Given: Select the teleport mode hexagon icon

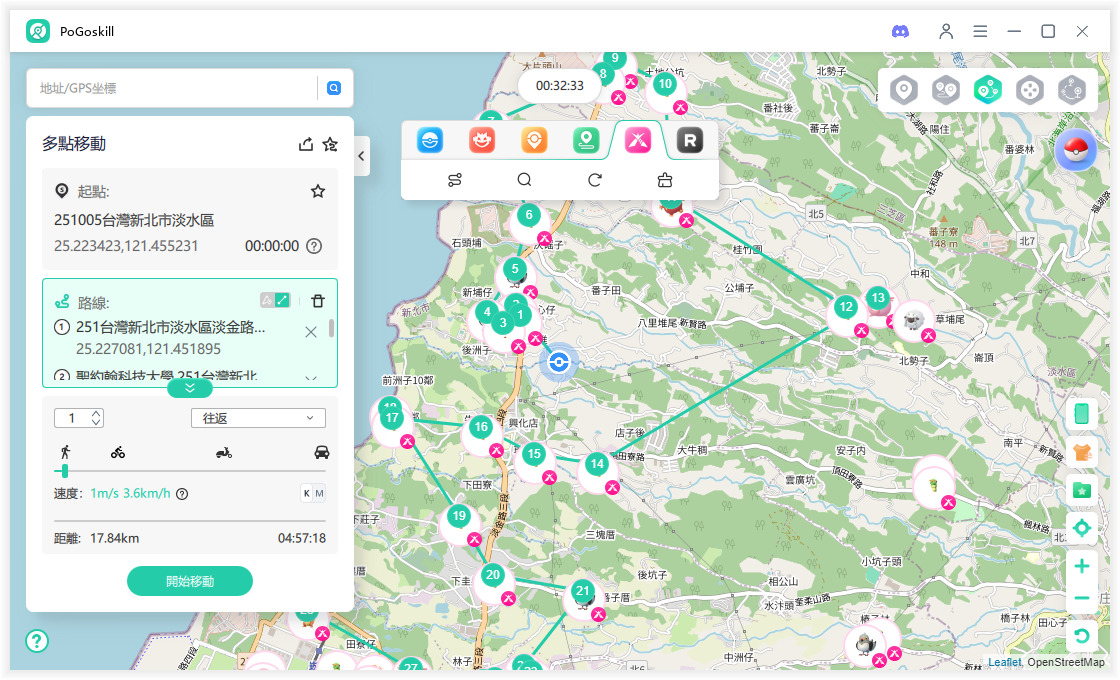Looking at the screenshot, I should coord(904,90).
